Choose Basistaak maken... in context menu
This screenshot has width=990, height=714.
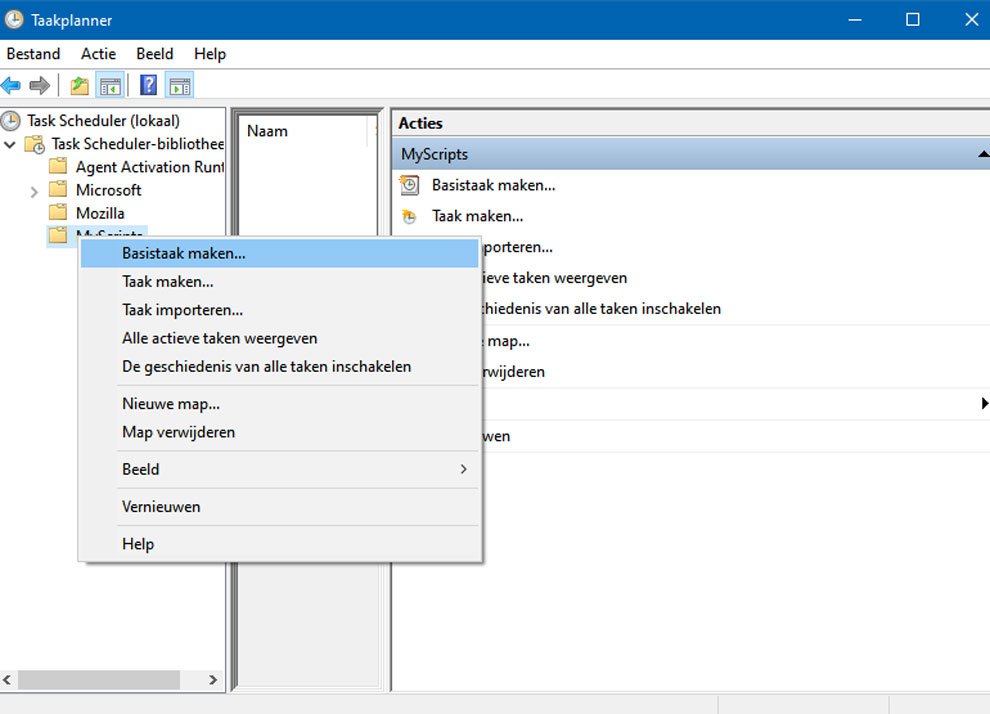pyautogui.click(x=280, y=253)
